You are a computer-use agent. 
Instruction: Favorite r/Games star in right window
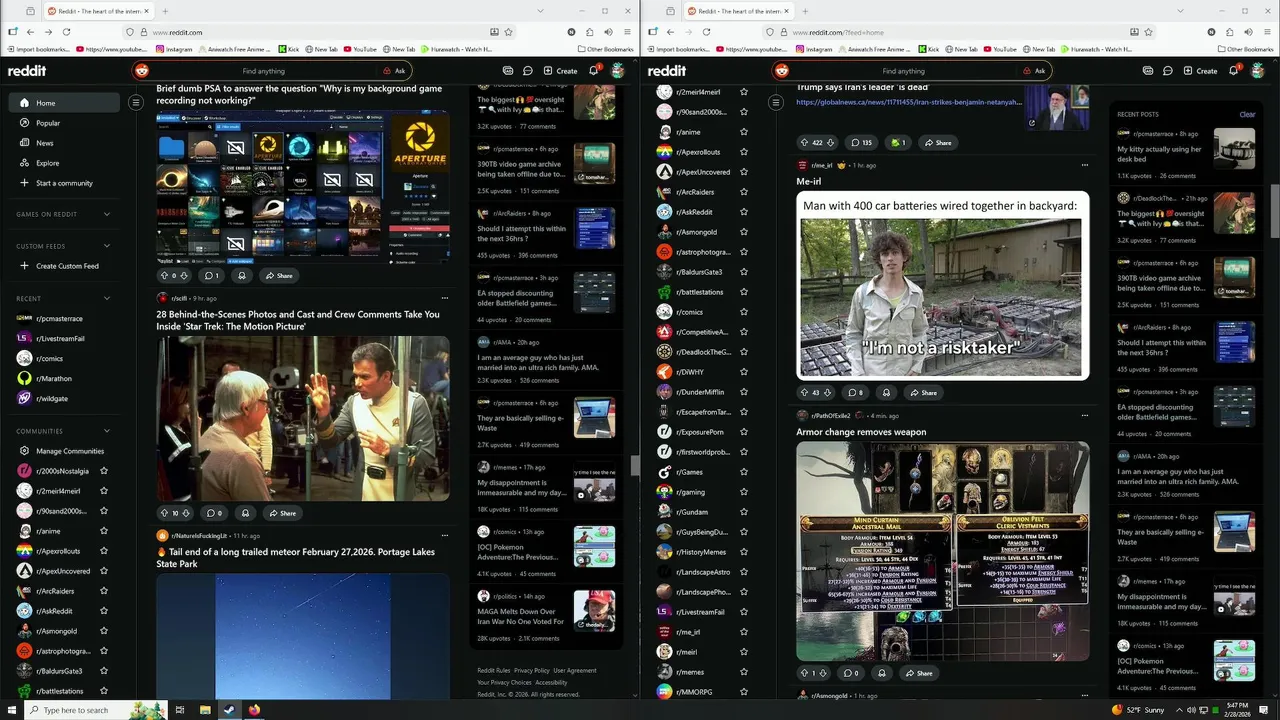point(744,472)
